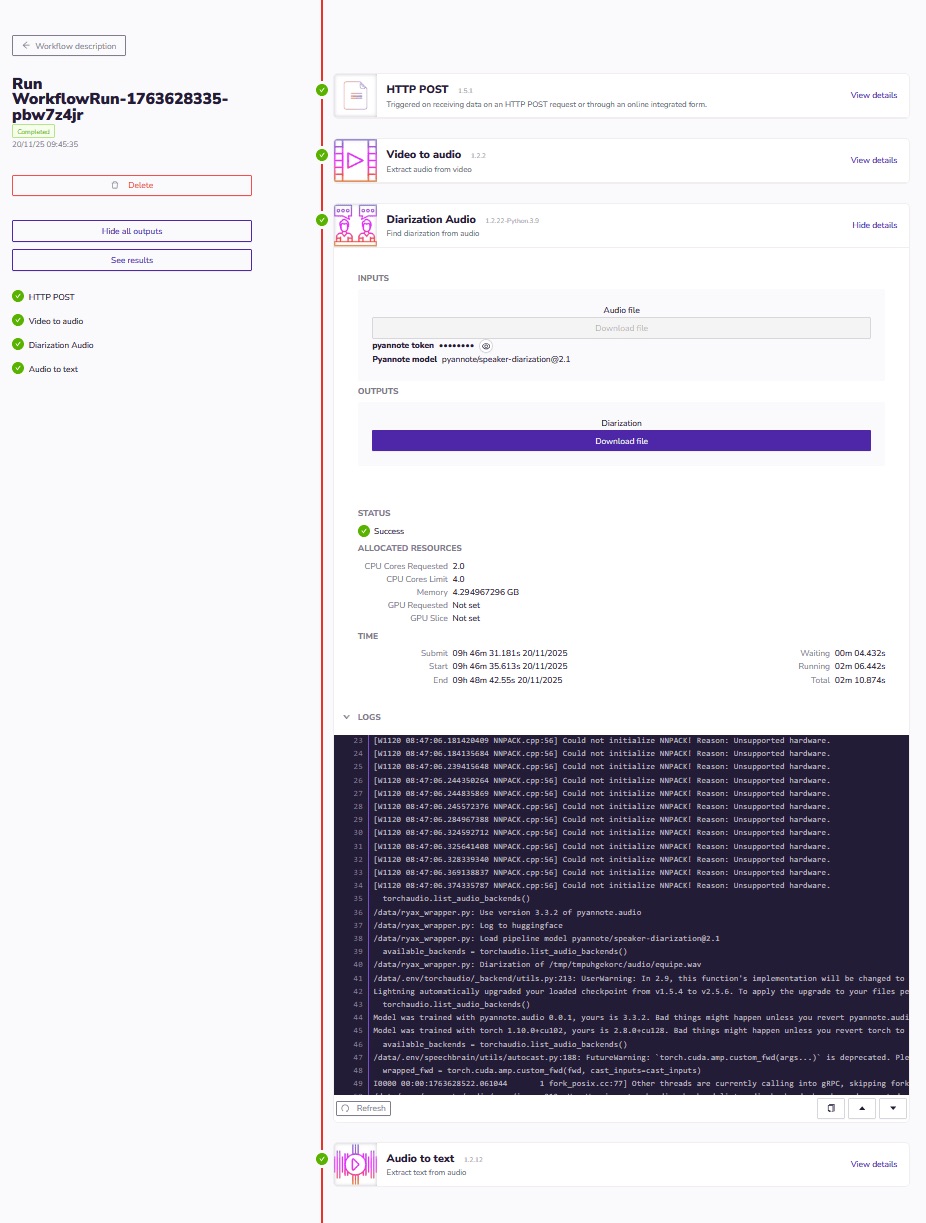This screenshot has height=1223, width=926.
Task: Click the HTTP POST module document icon
Action: click(x=355, y=96)
